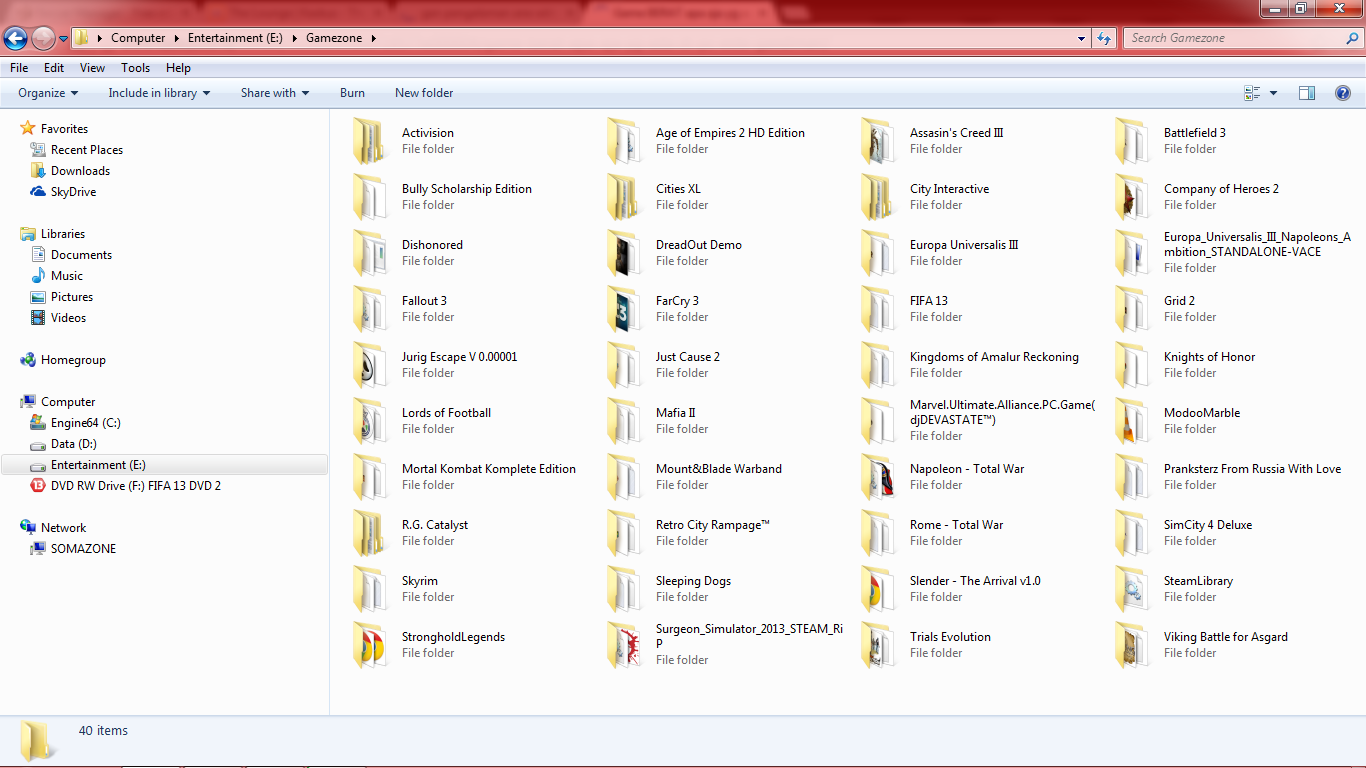Open SkyDrive in Favorites

[x=73, y=192]
